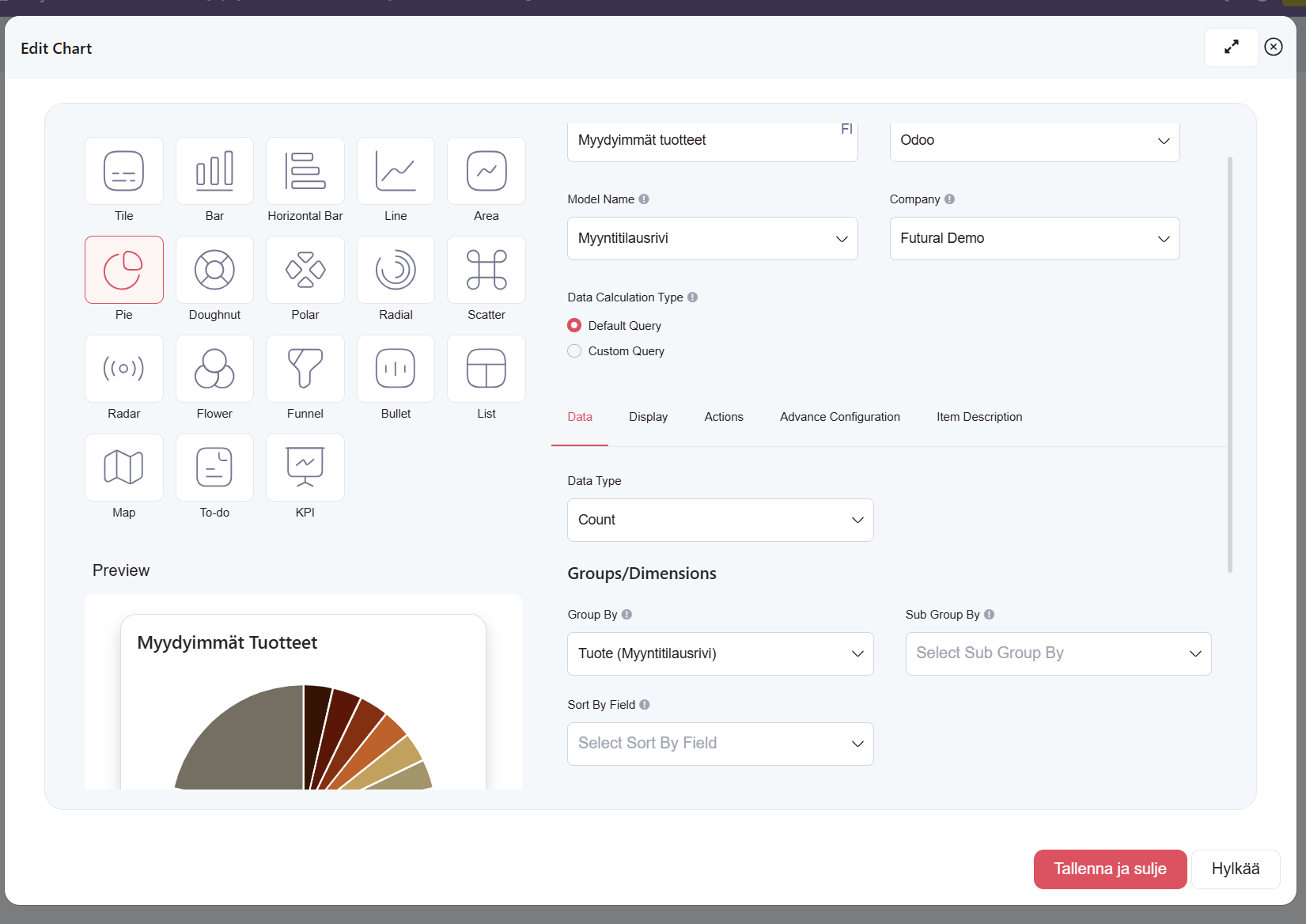Switch to the KPI chart type

(x=305, y=468)
